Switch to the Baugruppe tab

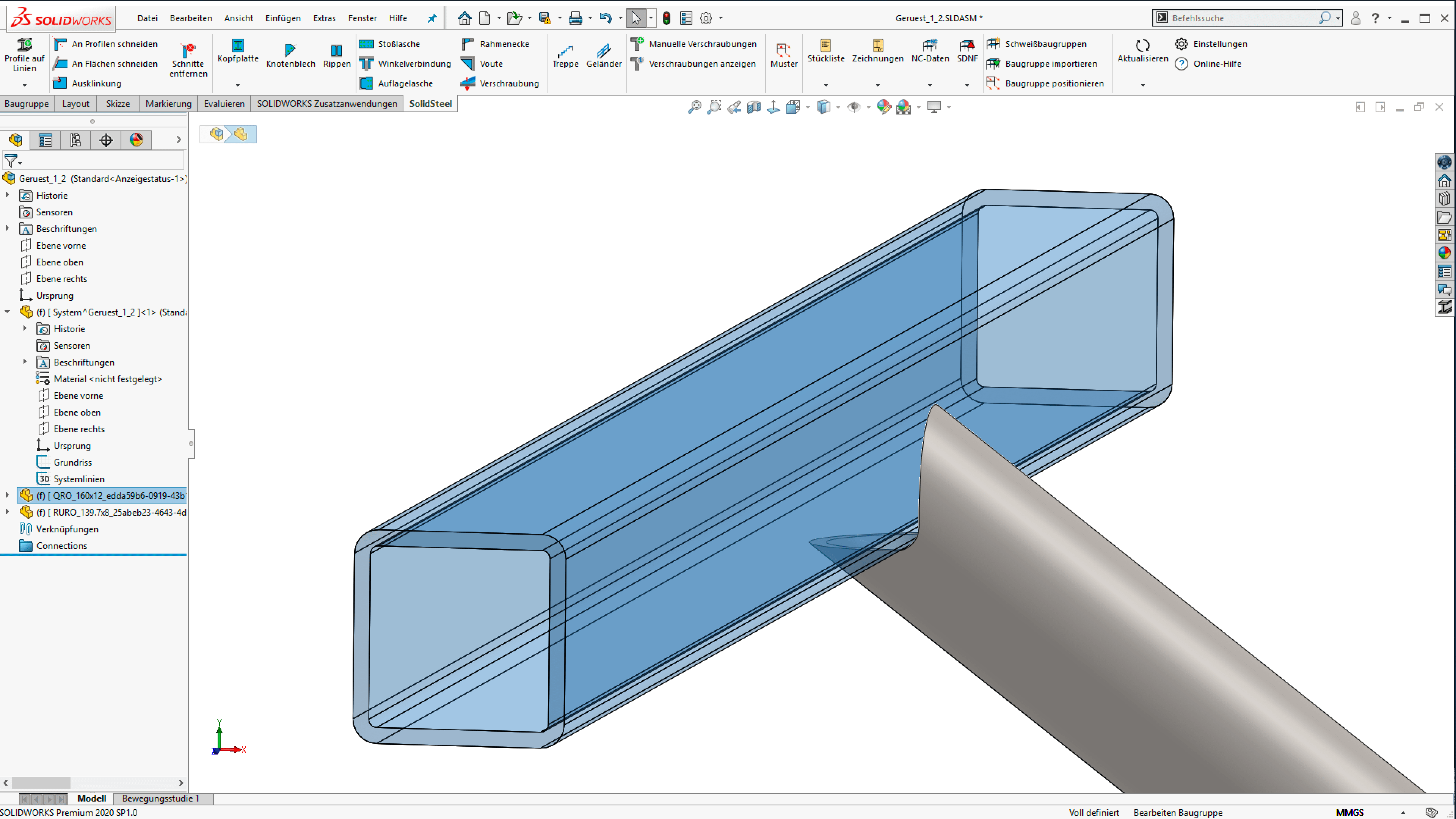(27, 104)
